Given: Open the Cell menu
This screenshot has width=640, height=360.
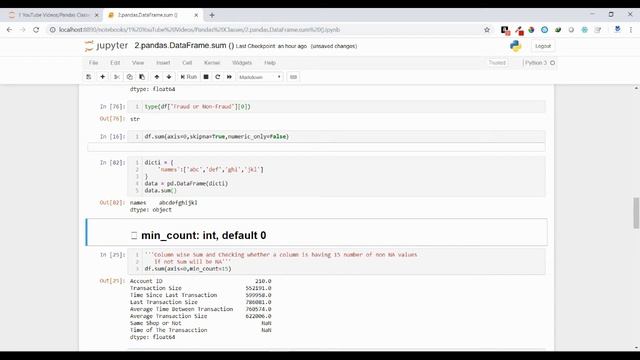Looking at the screenshot, I should (x=187, y=62).
